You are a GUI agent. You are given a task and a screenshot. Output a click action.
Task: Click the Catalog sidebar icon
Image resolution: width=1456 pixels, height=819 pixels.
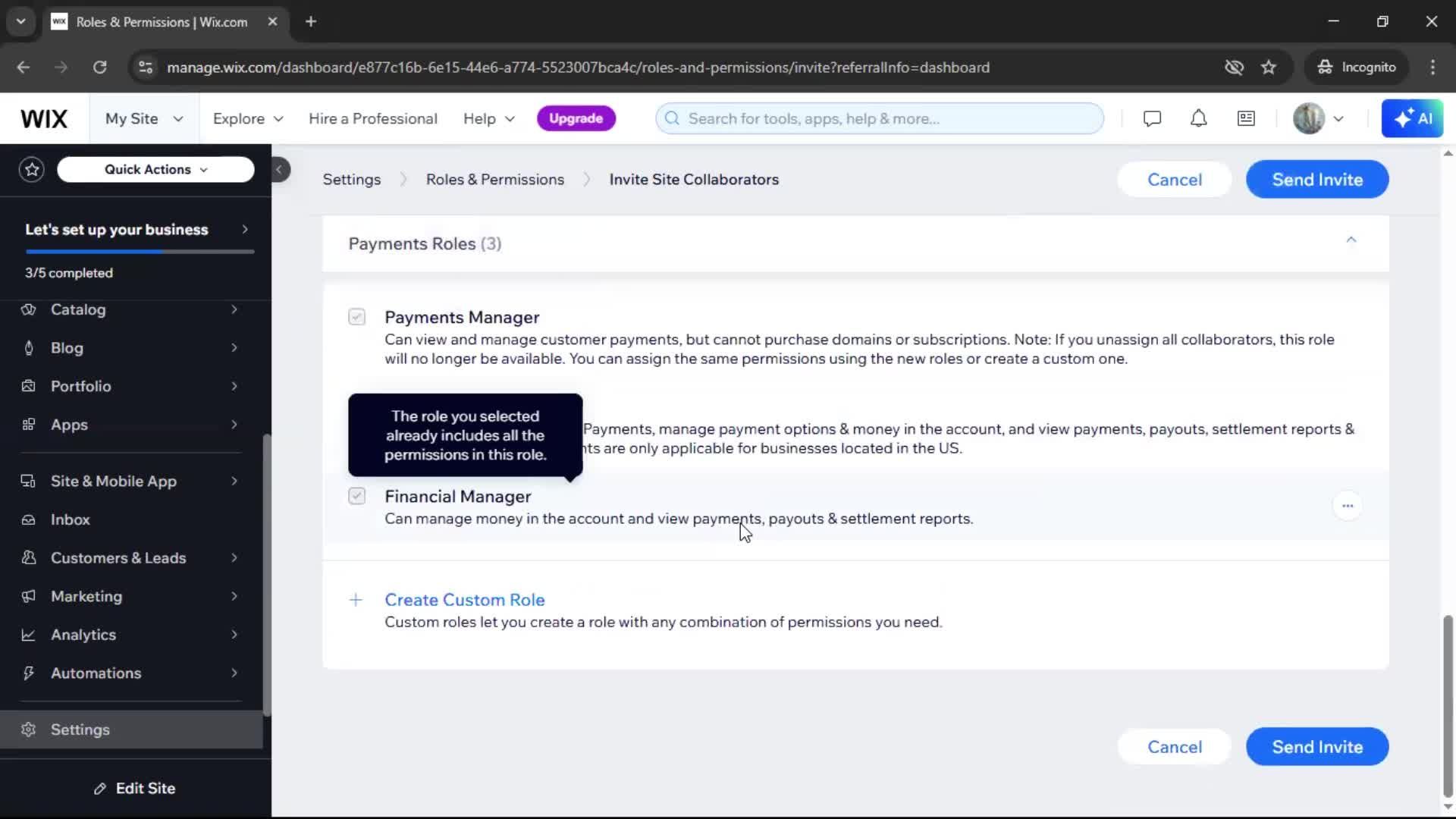point(29,309)
